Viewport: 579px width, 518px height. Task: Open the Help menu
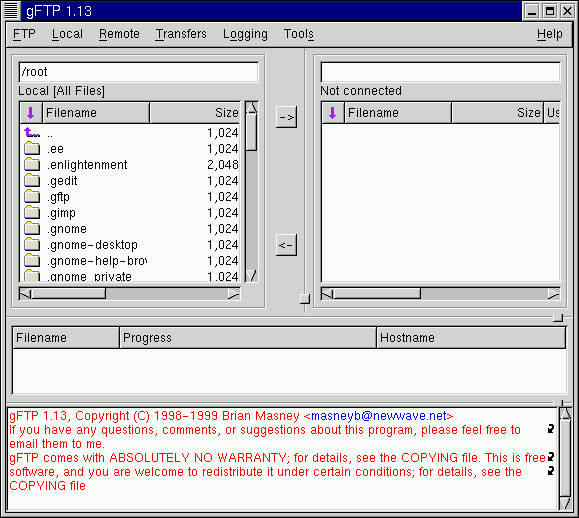point(549,34)
